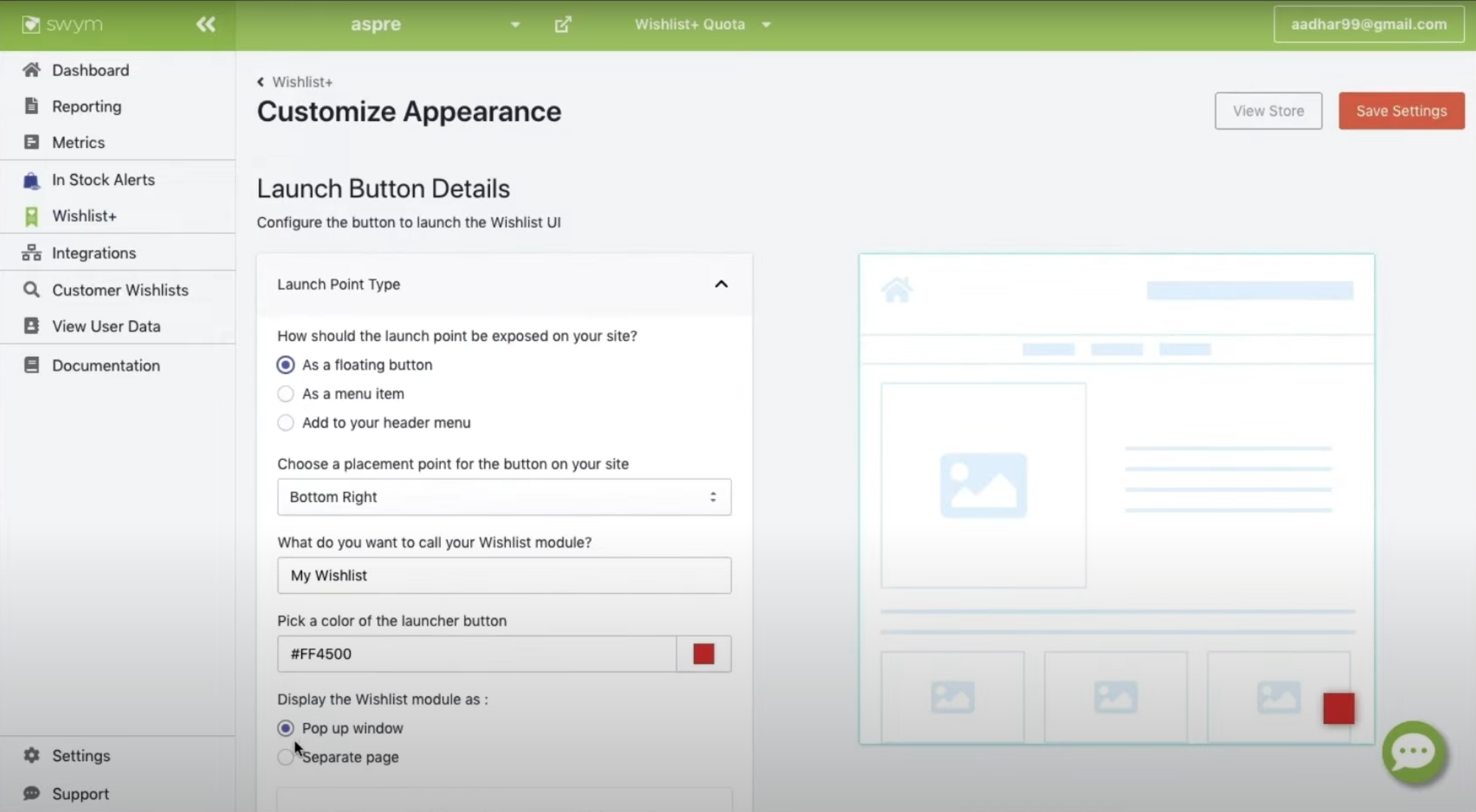Click the View Store button
The image size is (1476, 812).
(1268, 111)
